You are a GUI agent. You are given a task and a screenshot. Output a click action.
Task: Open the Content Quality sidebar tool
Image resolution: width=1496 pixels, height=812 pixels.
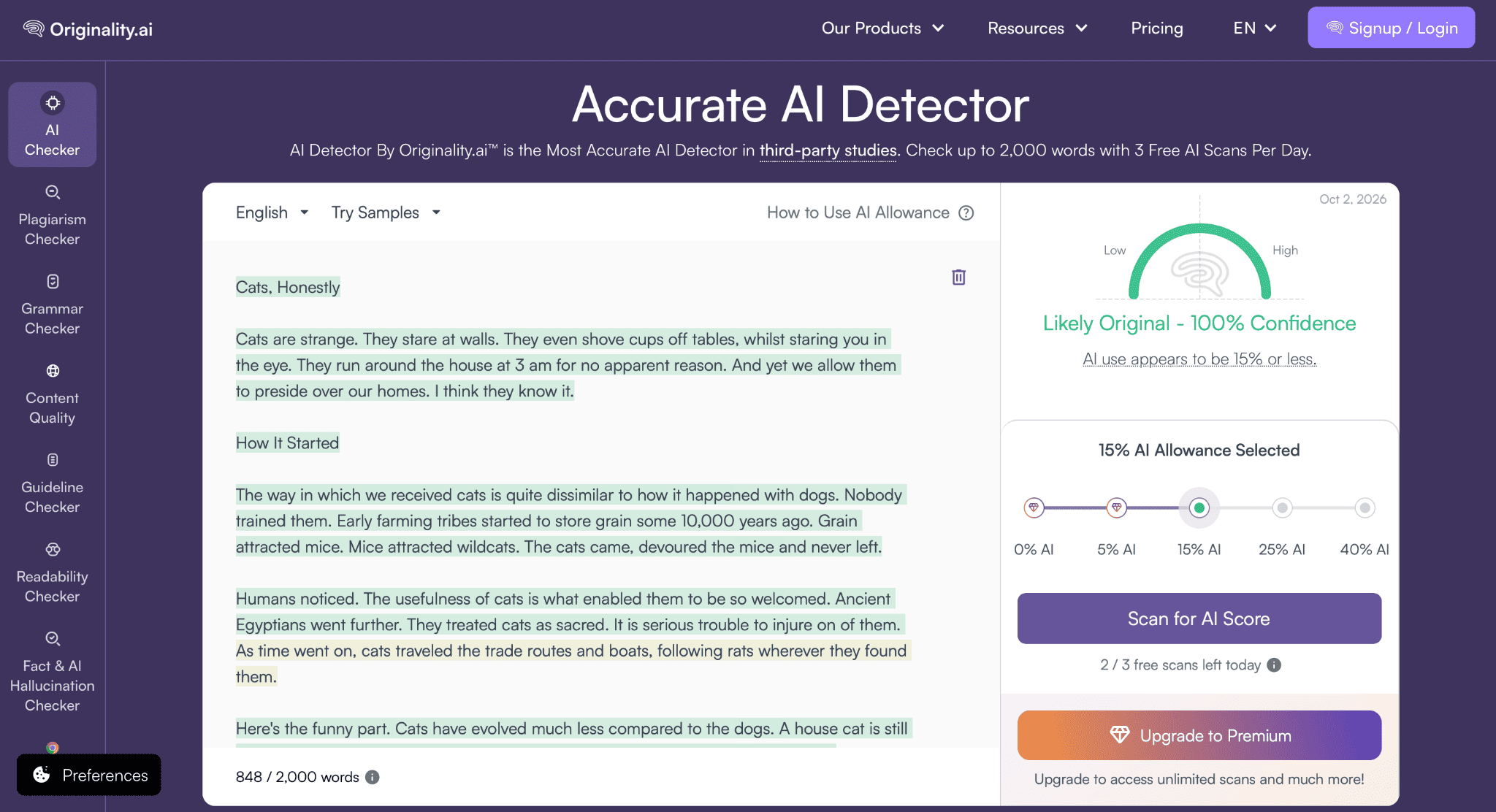pos(52,394)
